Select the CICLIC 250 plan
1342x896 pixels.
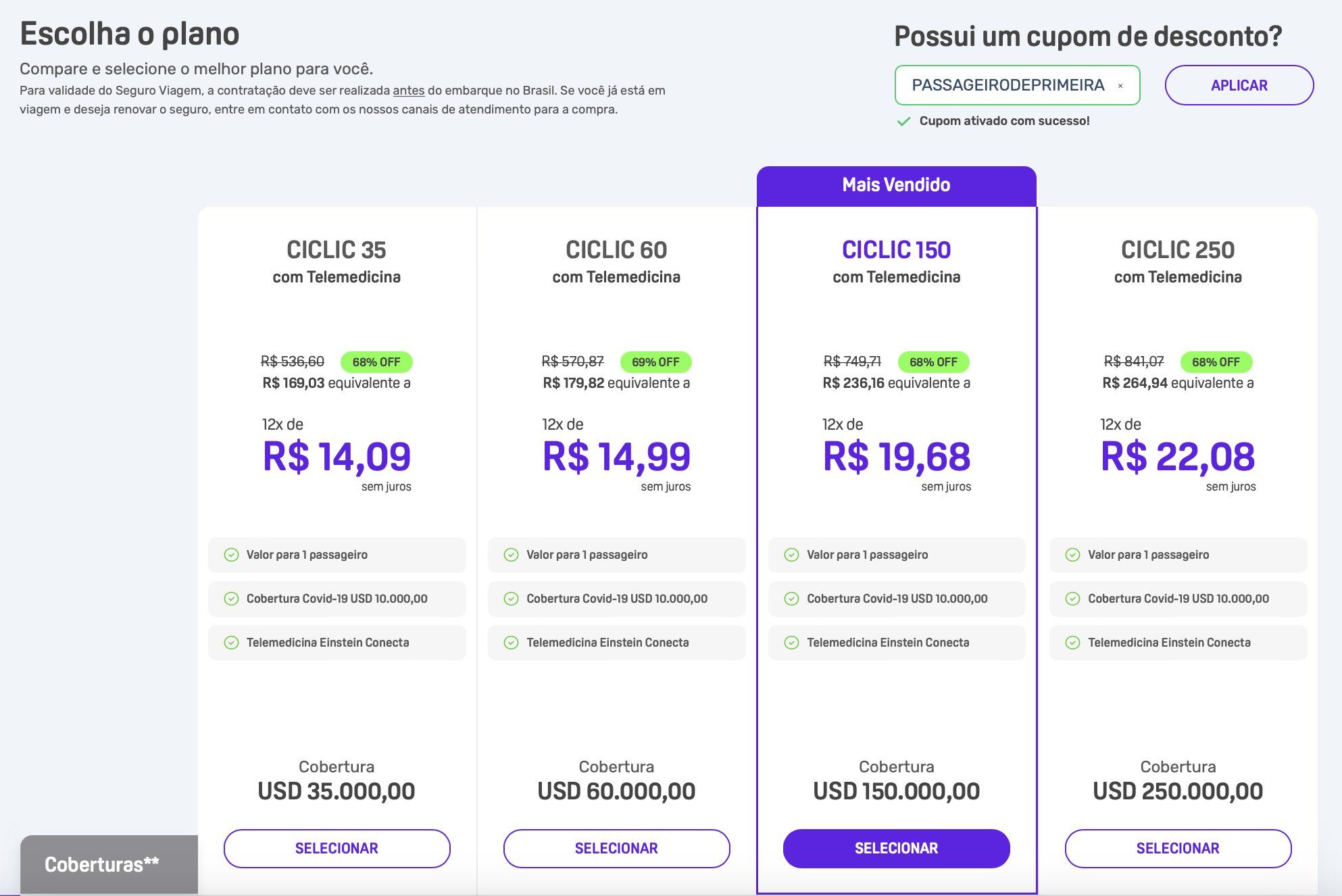pyautogui.click(x=1178, y=848)
